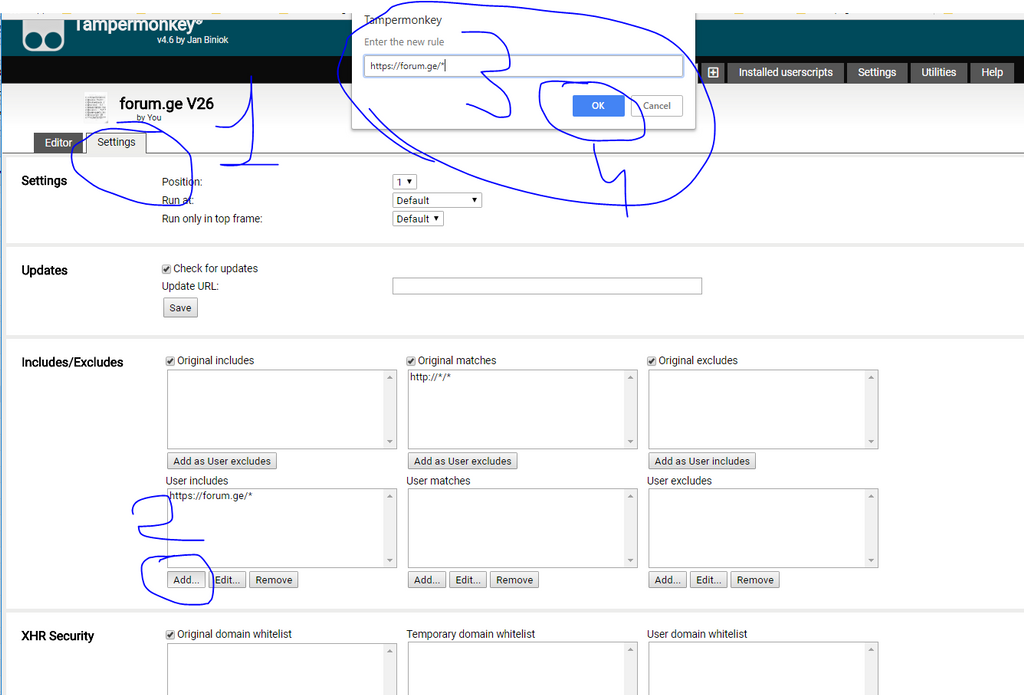Open the Utilities tab
Screen dimensions: 1024x695
tap(938, 73)
